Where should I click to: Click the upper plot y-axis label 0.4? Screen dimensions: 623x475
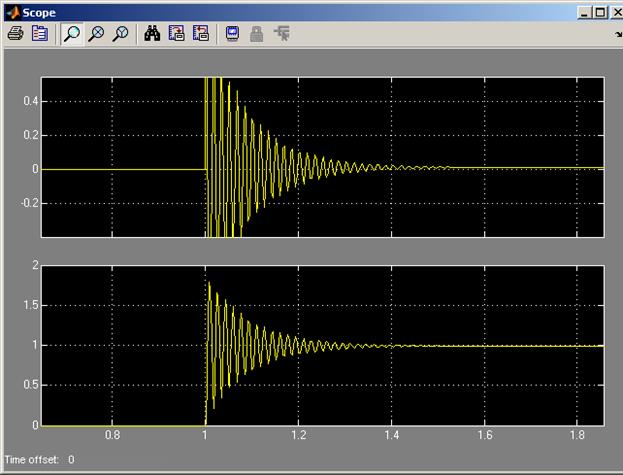pyautogui.click(x=31, y=101)
